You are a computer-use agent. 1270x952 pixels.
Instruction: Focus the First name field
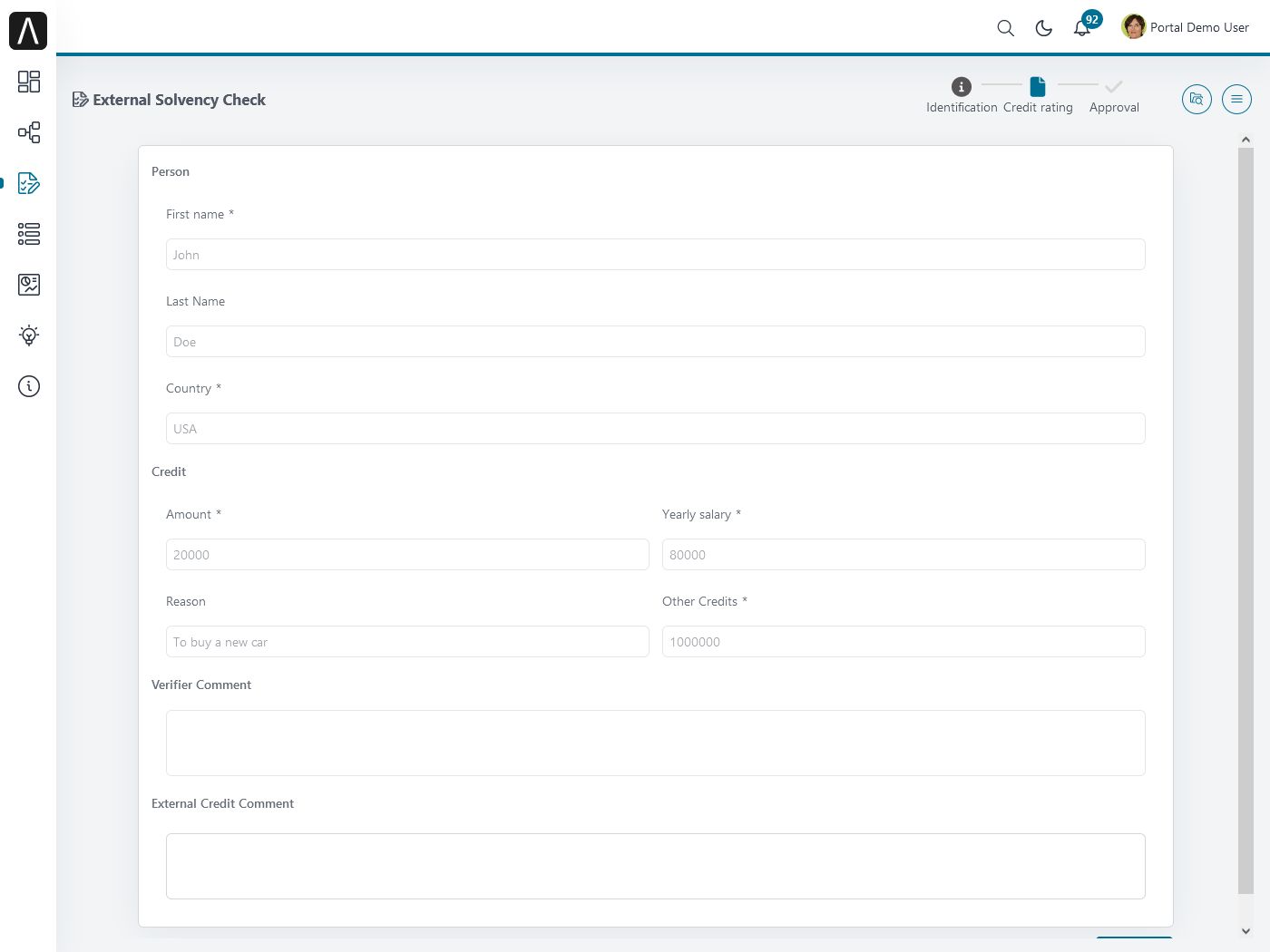[x=655, y=254]
